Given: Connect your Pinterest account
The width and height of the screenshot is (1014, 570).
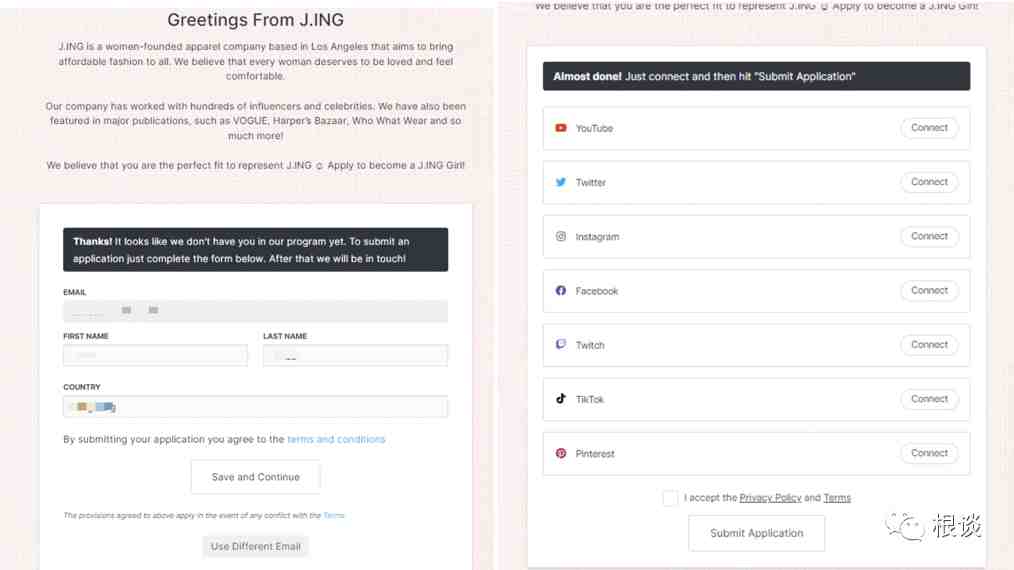Looking at the screenshot, I should point(929,454).
